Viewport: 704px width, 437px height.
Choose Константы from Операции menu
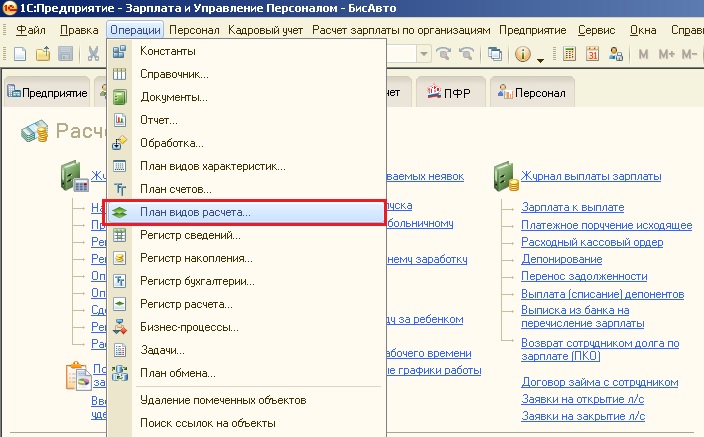coord(246,51)
